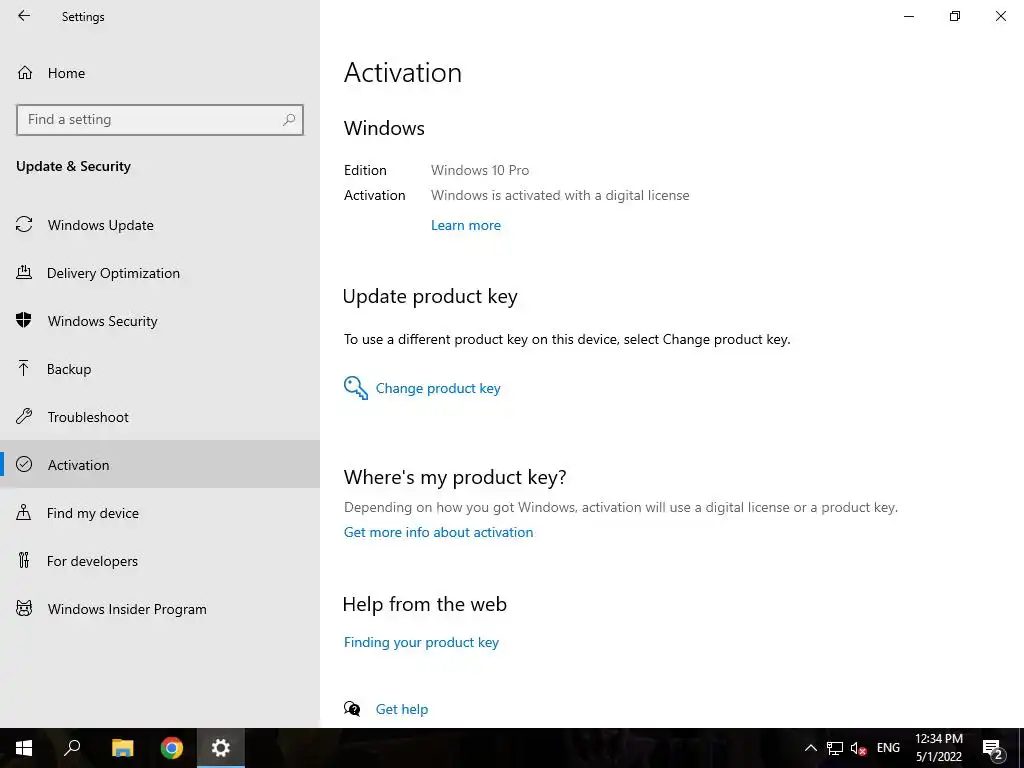The width and height of the screenshot is (1024, 768).
Task: Open the Action Center notifications icon
Action: tap(993, 748)
